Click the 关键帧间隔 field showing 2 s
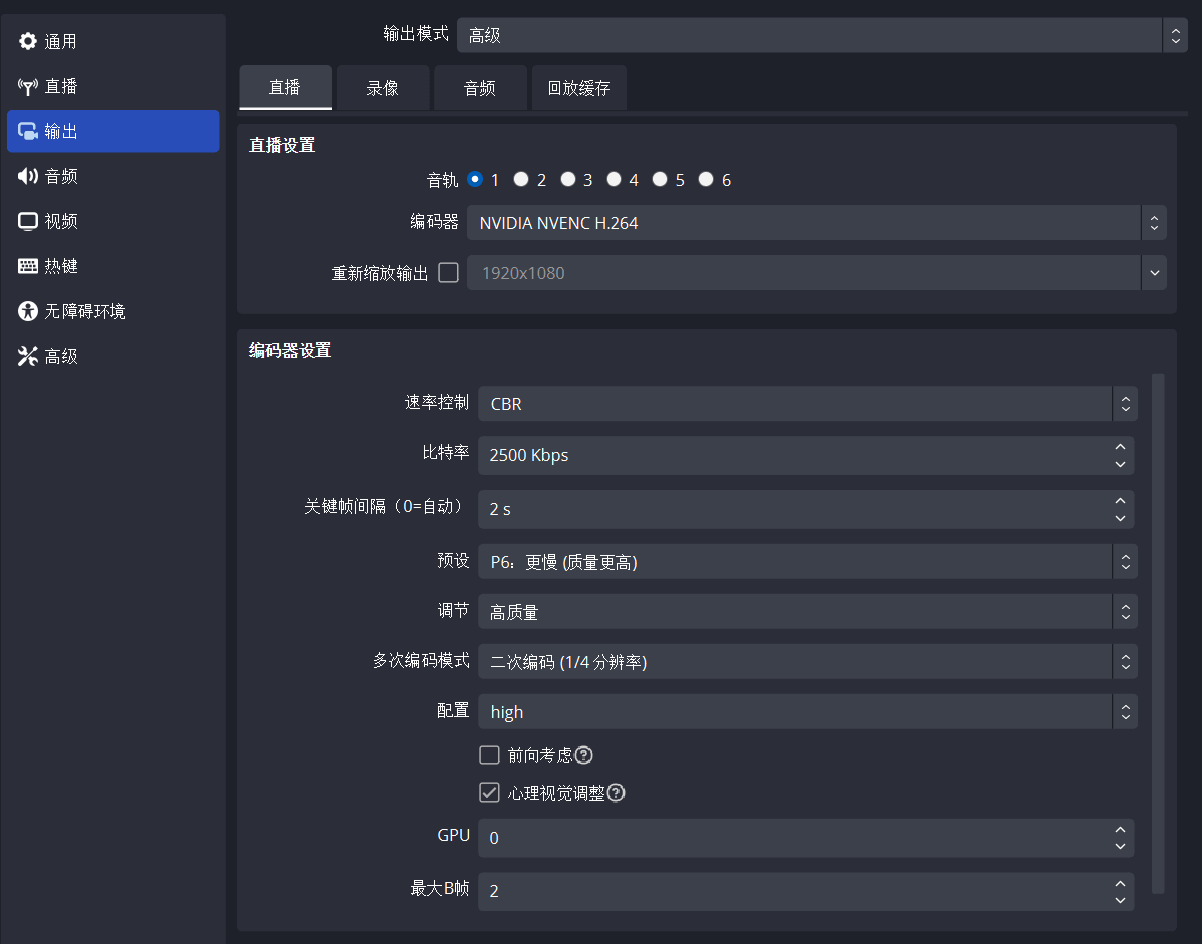 point(806,509)
